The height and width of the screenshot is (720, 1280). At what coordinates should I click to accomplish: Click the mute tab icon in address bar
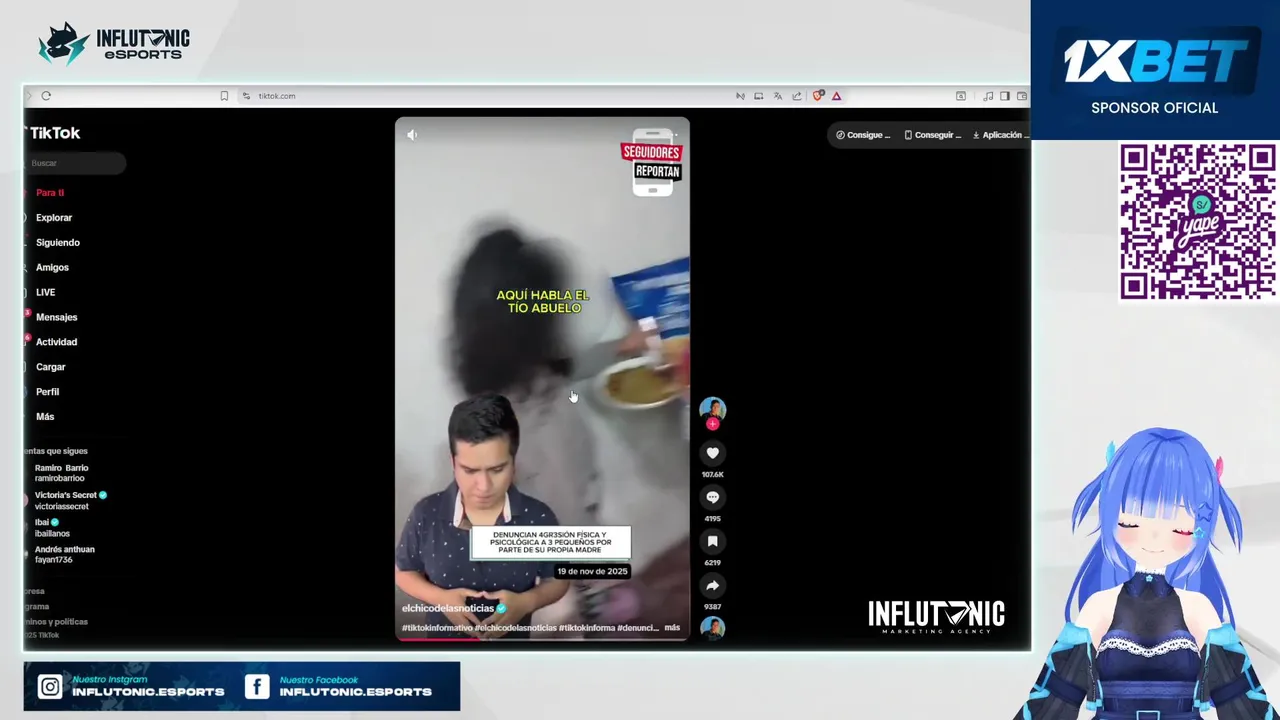click(740, 96)
